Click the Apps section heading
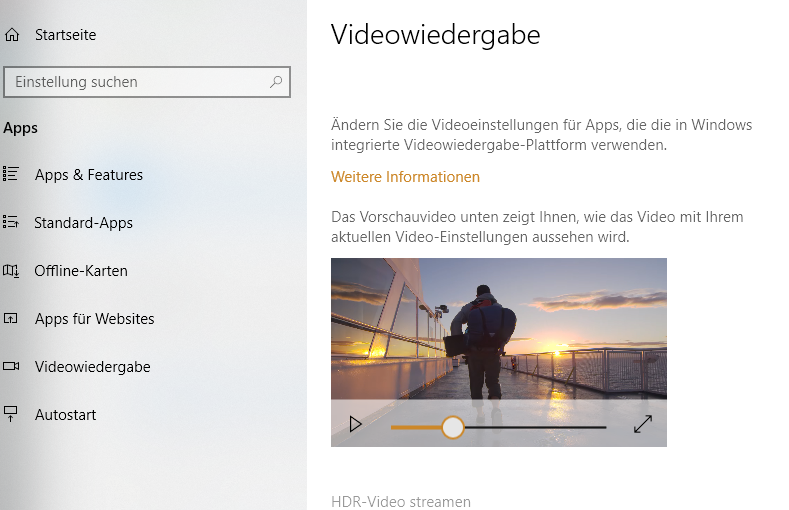Image resolution: width=789 pixels, height=510 pixels. click(x=21, y=128)
